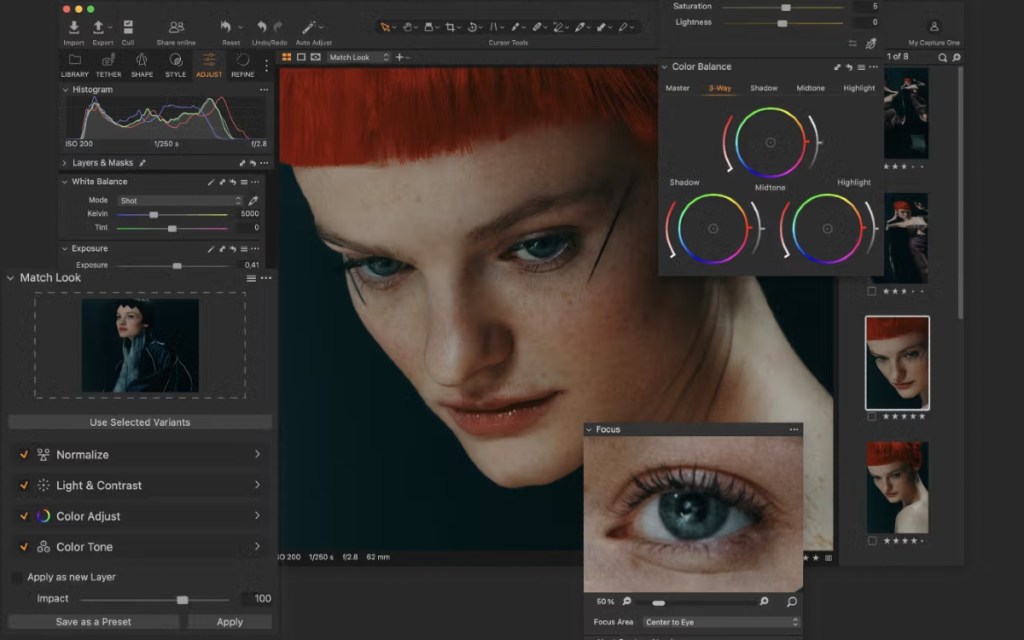Open the White Balance Mode dropdown
This screenshot has height=640, width=1024.
tap(180, 200)
